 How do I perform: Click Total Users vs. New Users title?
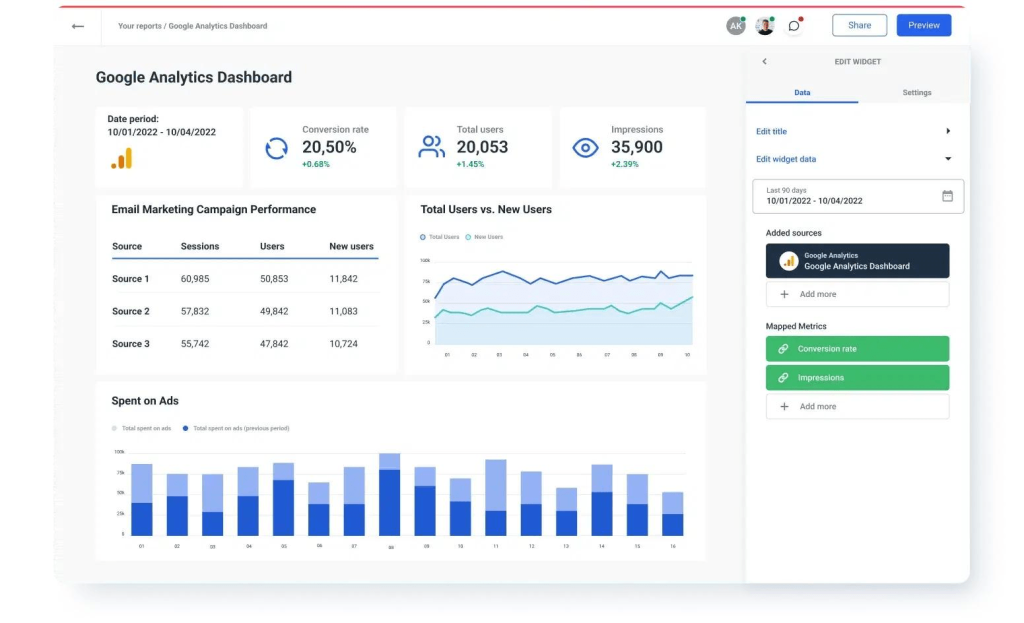(x=486, y=210)
